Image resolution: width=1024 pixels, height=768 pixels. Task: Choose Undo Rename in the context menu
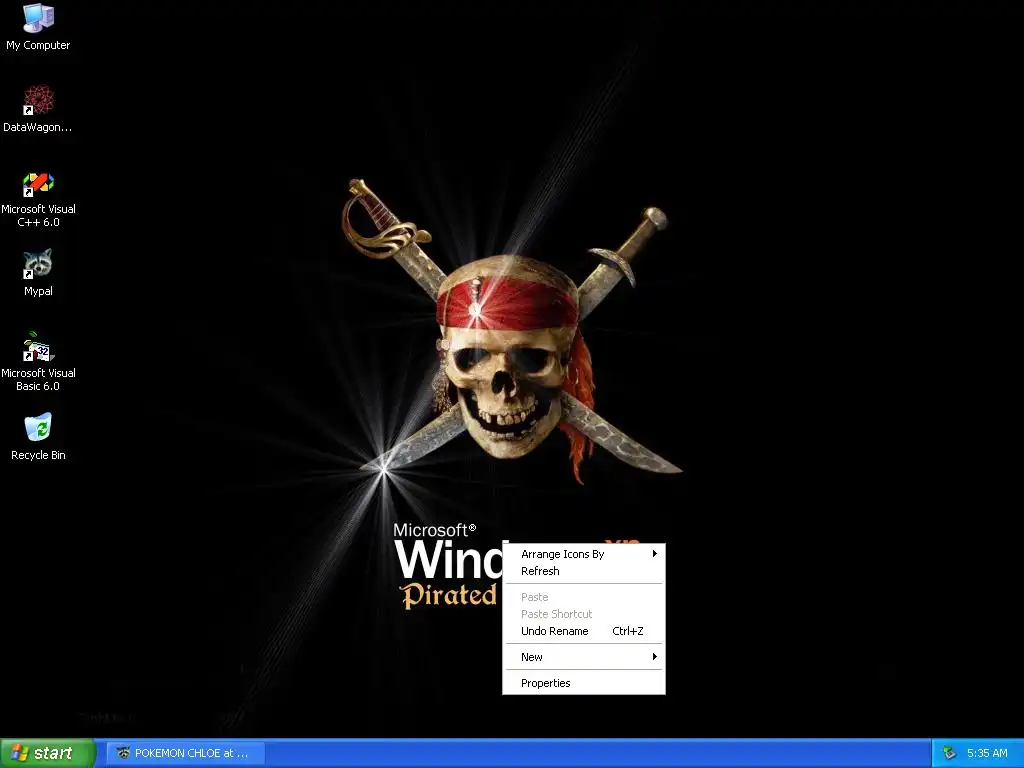click(584, 631)
